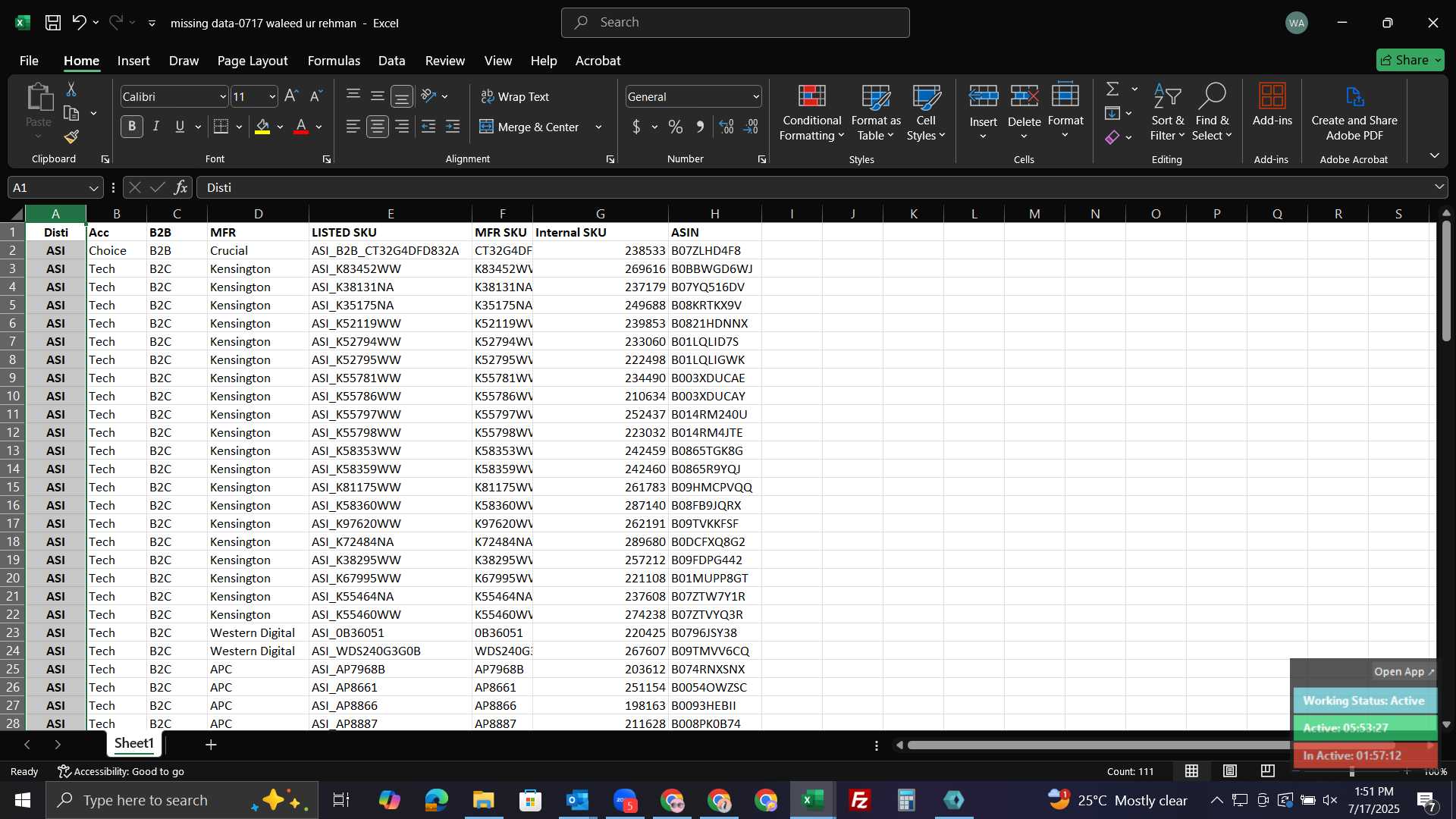This screenshot has width=1456, height=819.
Task: Decrease decimal places
Action: pyautogui.click(x=751, y=127)
